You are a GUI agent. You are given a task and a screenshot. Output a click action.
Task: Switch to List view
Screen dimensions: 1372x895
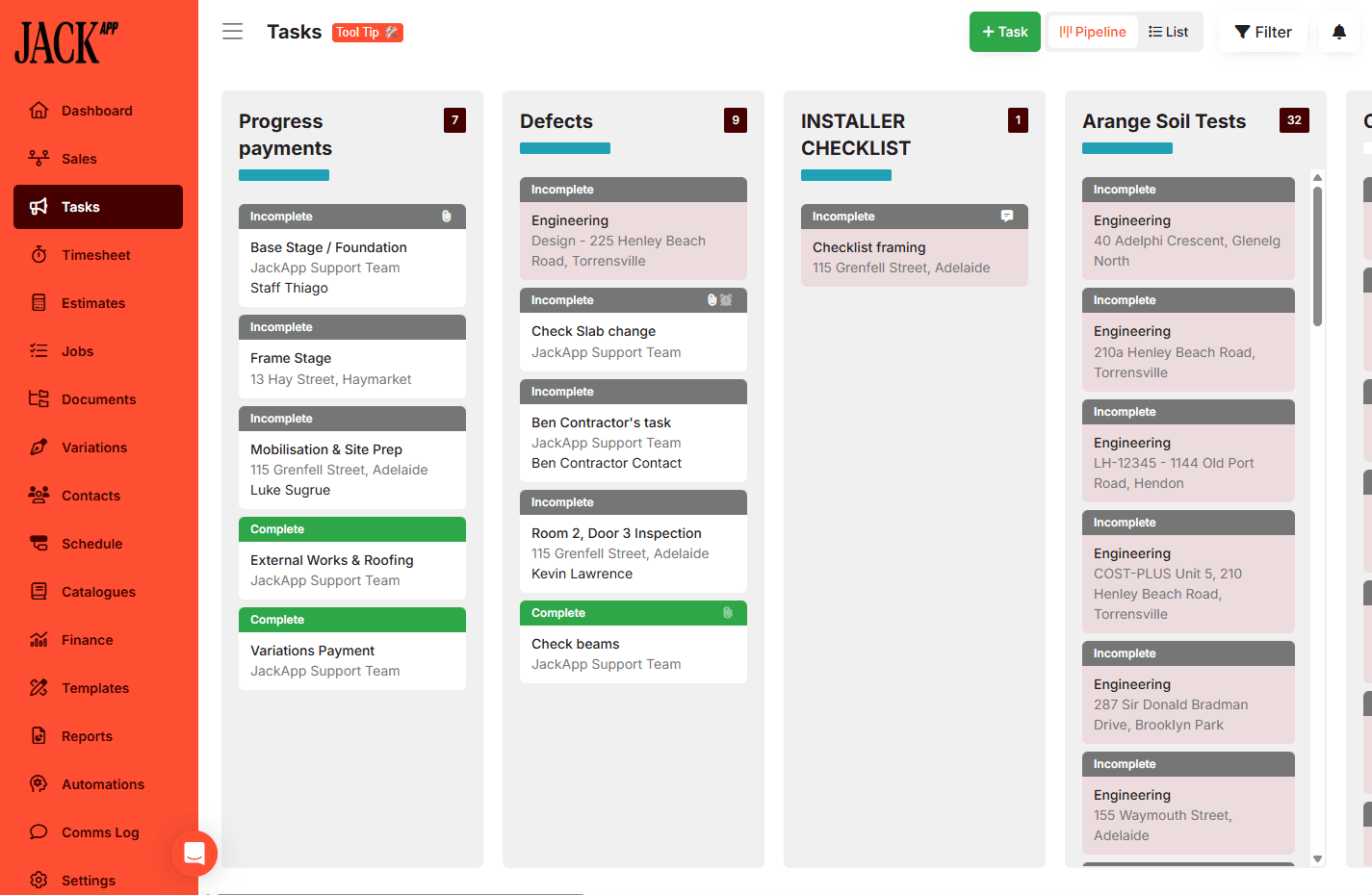point(1169,32)
